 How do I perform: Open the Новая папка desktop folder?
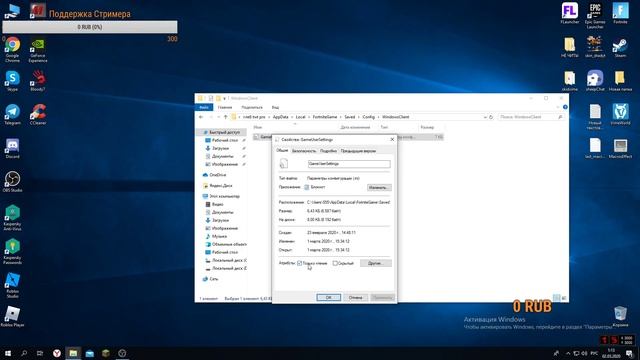click(x=620, y=80)
